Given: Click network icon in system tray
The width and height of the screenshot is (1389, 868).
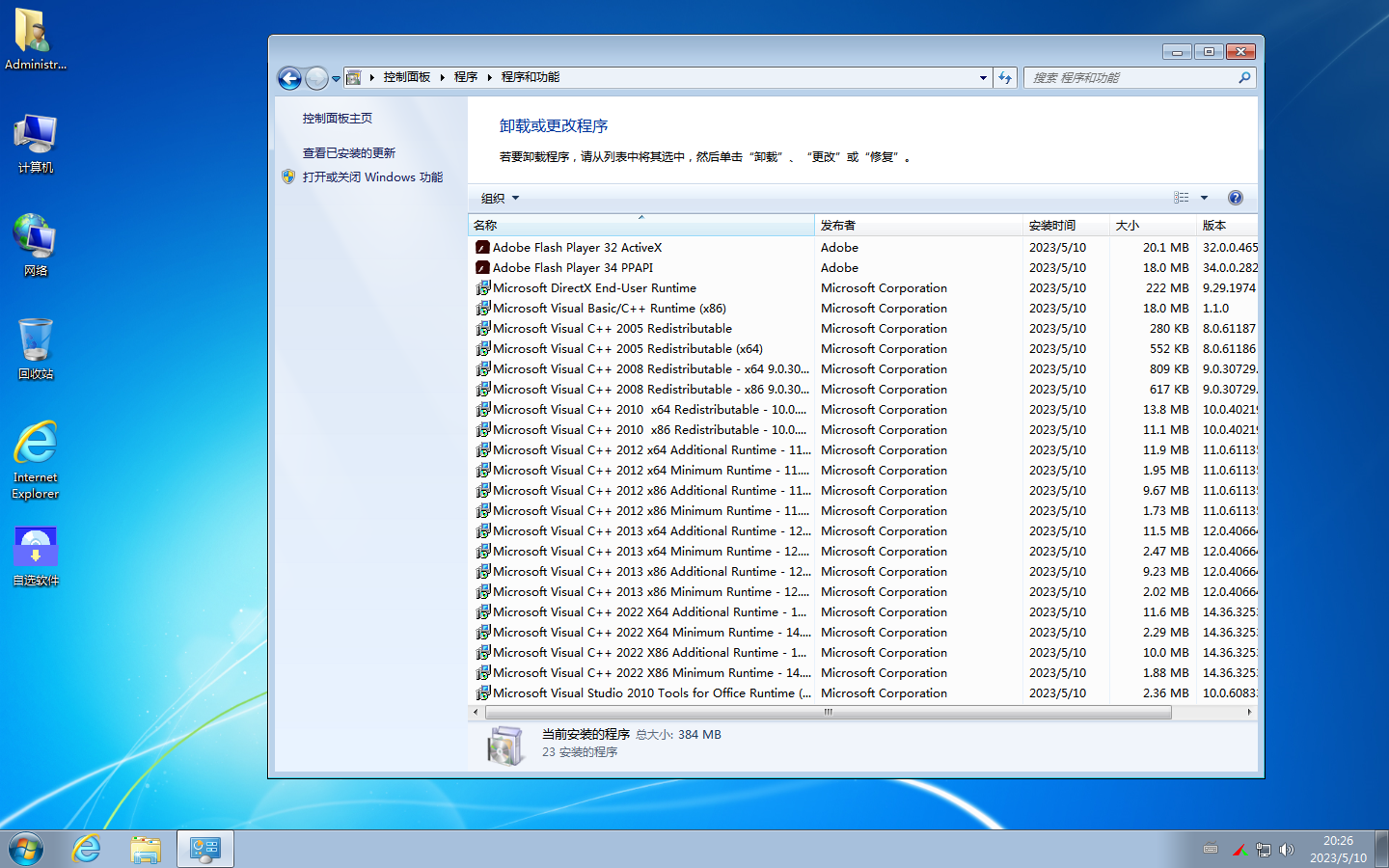Looking at the screenshot, I should pos(1263,850).
